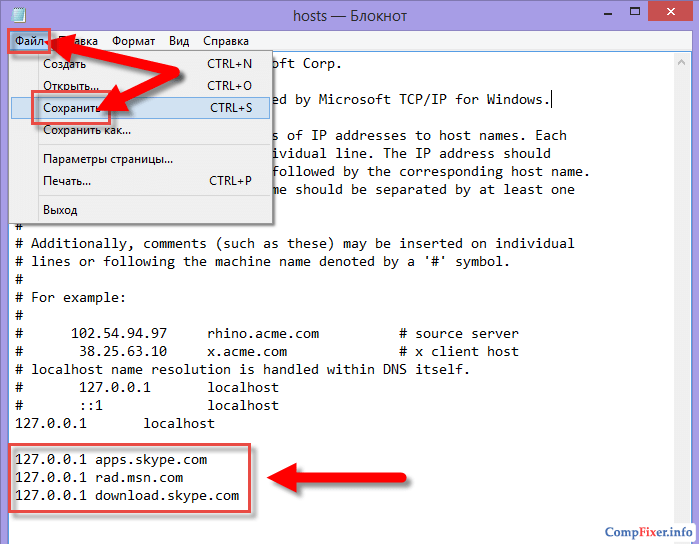Click the scrollbar up arrow

[x=681, y=62]
